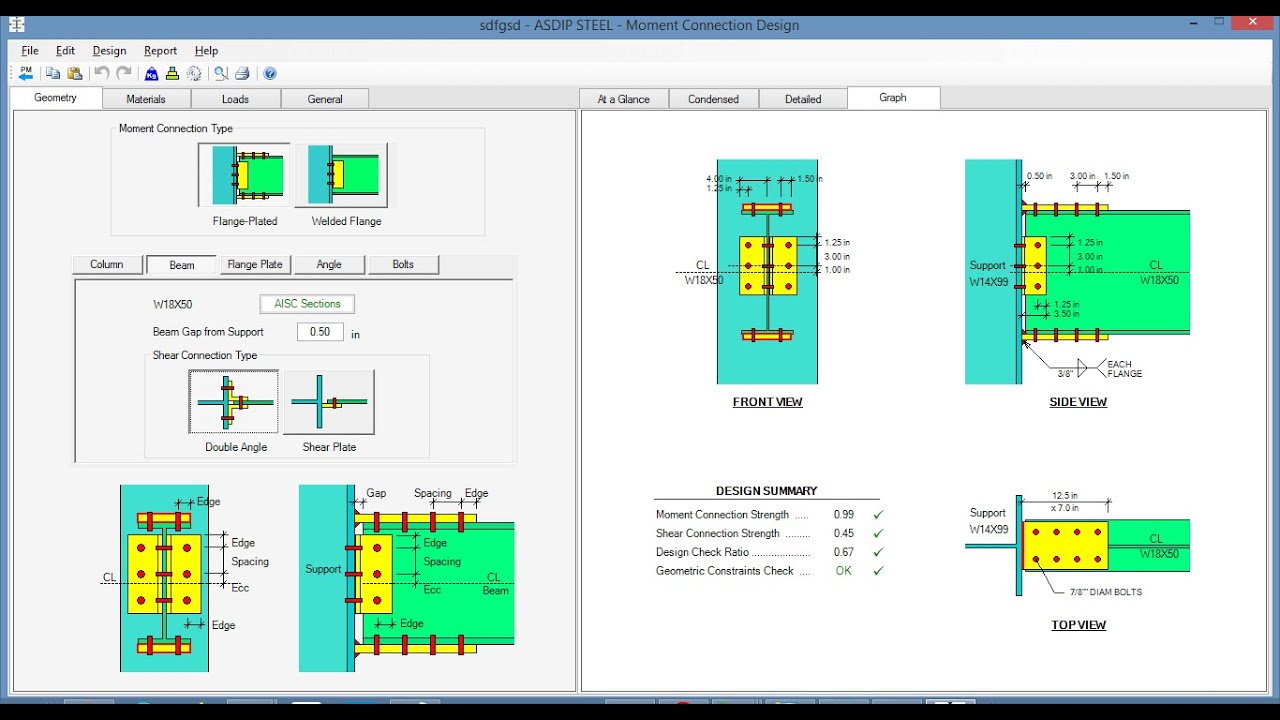
Task: Click the Copy toolbar icon
Action: pos(53,73)
